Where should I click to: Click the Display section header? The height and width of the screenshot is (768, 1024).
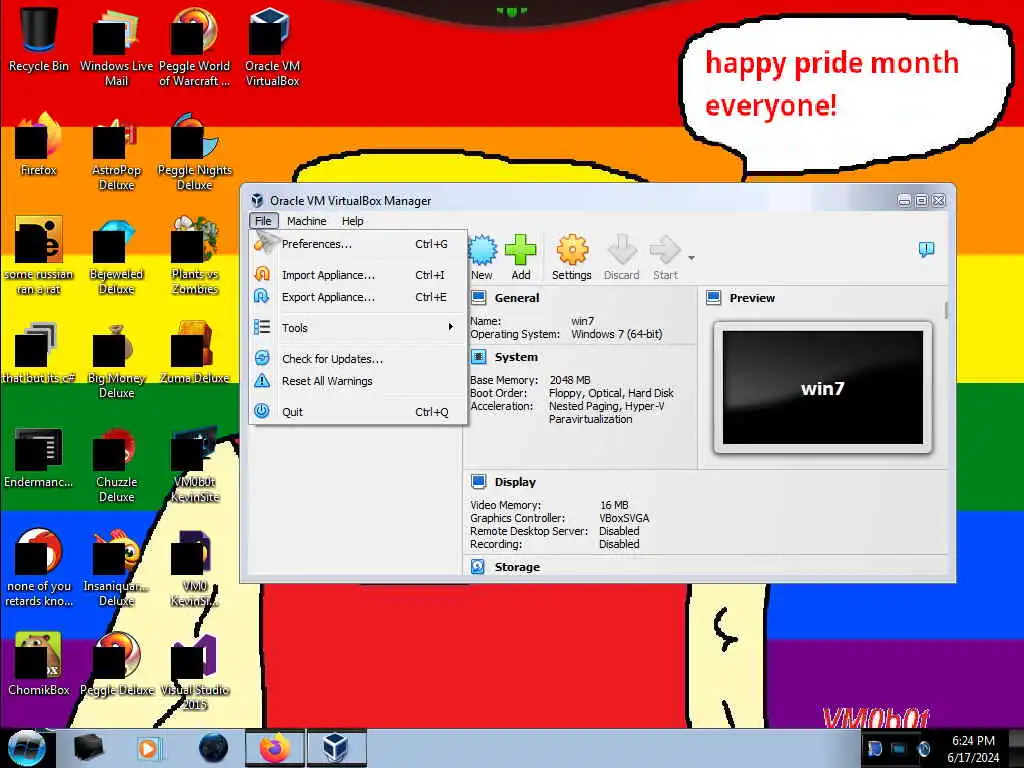click(515, 482)
